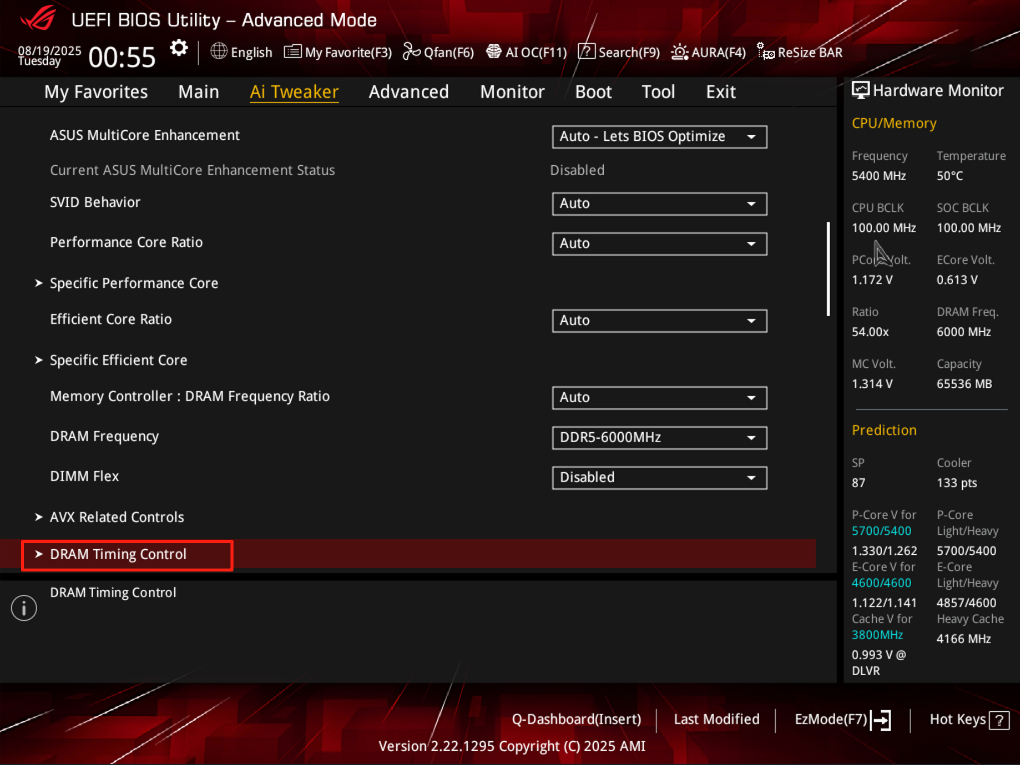Click the 50°C temperature value
The width and height of the screenshot is (1020, 765).
click(x=950, y=176)
